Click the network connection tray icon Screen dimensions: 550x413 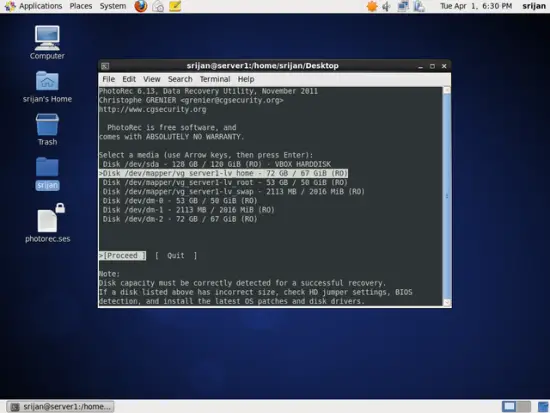pyautogui.click(x=403, y=6)
